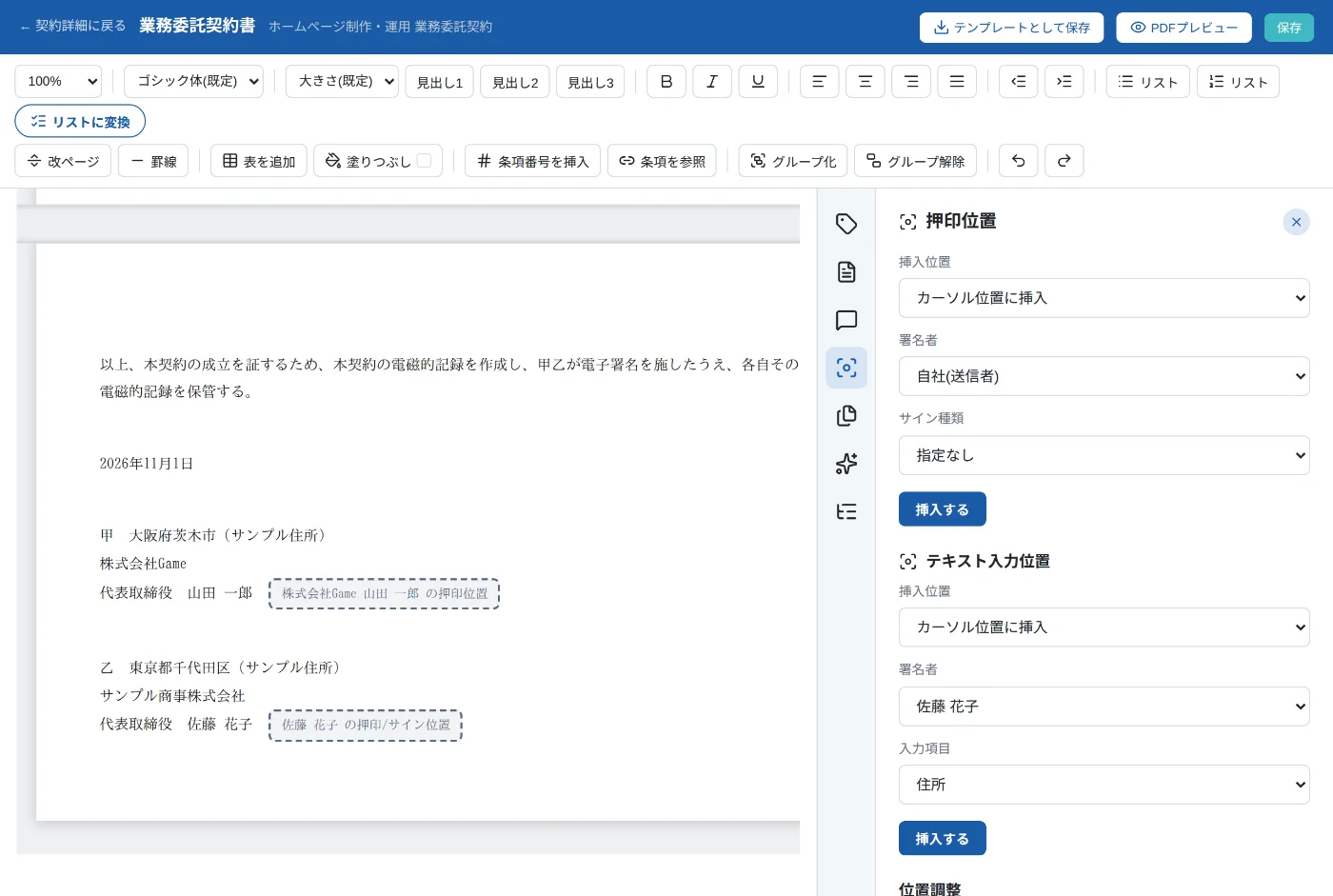Image resolution: width=1333 pixels, height=896 pixels.
Task: Click 挿入する under テキスト入力位置
Action: pyautogui.click(x=943, y=839)
